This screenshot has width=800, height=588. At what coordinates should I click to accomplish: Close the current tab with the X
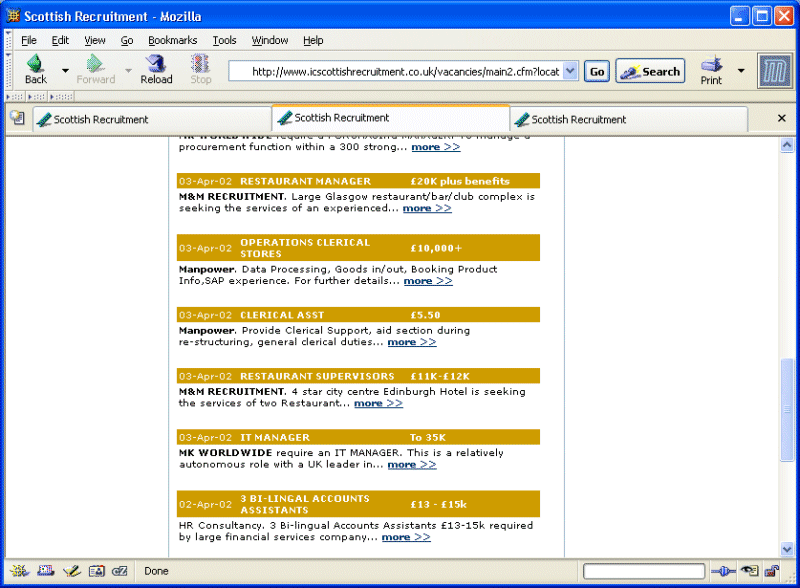tap(781, 118)
